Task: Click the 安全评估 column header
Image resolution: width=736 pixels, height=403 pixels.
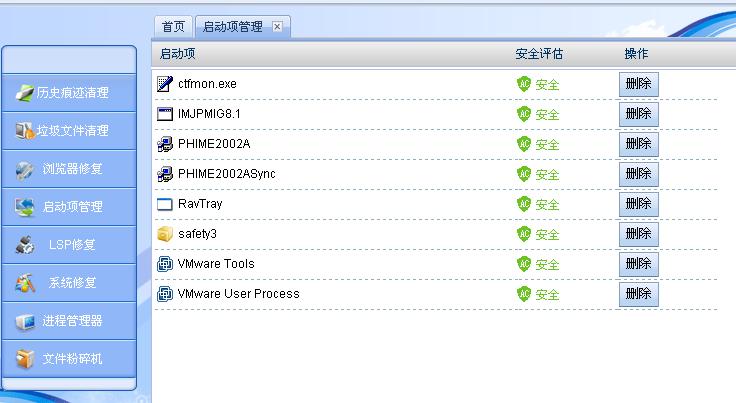Action: point(539,53)
